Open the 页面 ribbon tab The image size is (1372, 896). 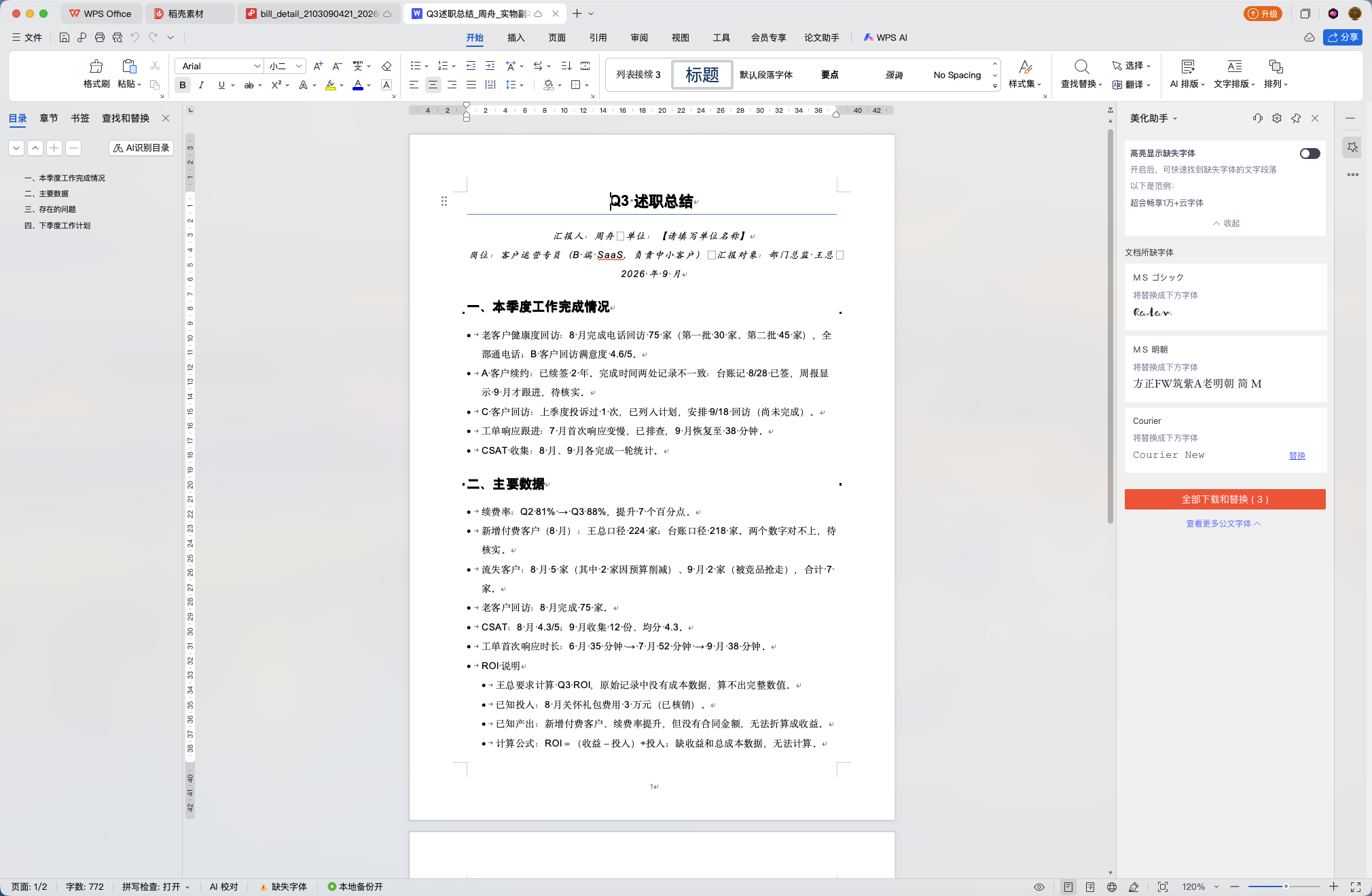point(557,37)
